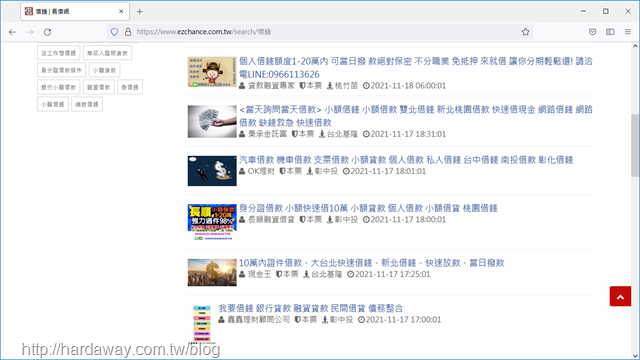Pick the 小額貸款 tag
Image resolution: width=640 pixels, height=360 pixels.
coord(104,70)
